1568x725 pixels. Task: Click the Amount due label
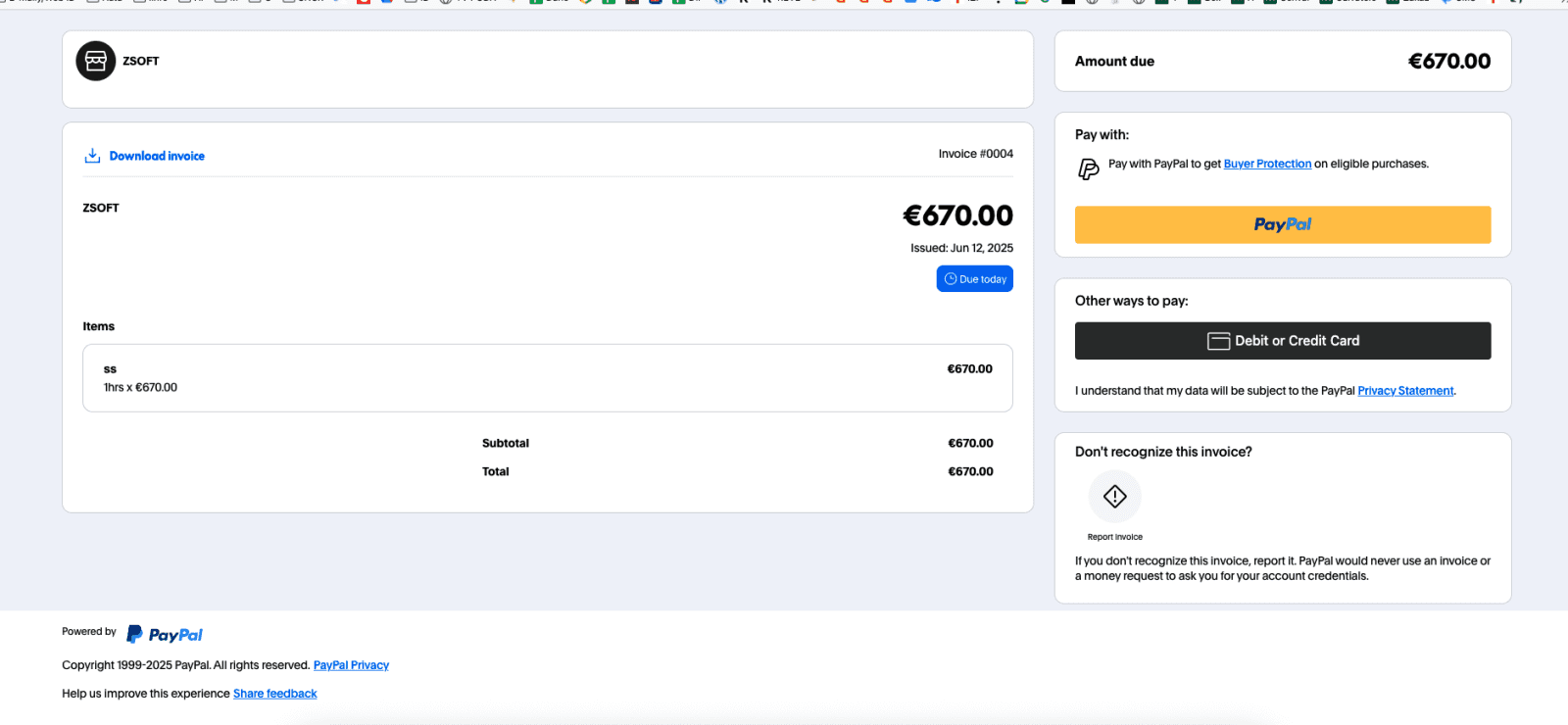[x=1115, y=61]
